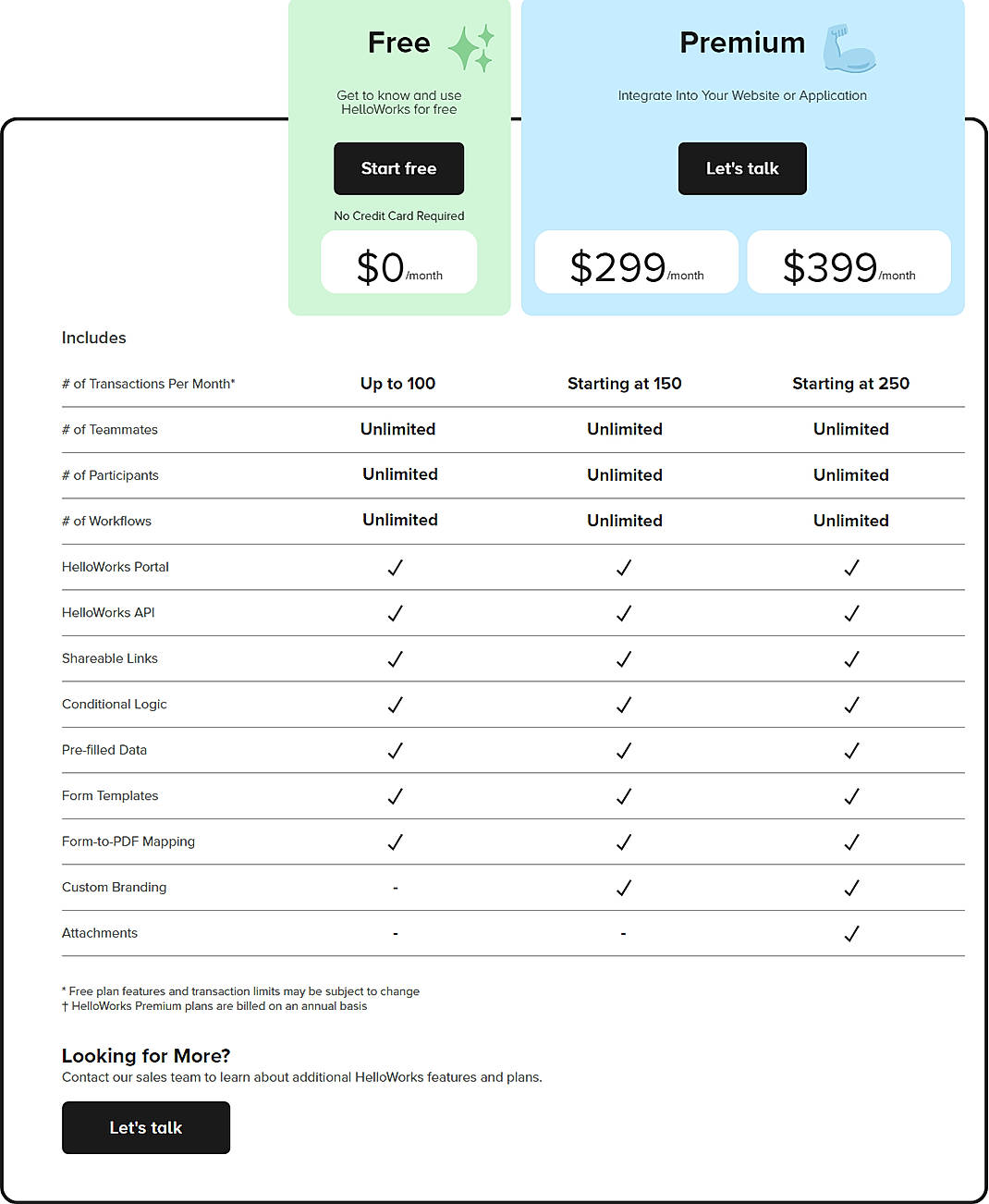Viewport: 989px width, 1204px height.
Task: Click the Let's talk button under Premium
Action: click(742, 168)
